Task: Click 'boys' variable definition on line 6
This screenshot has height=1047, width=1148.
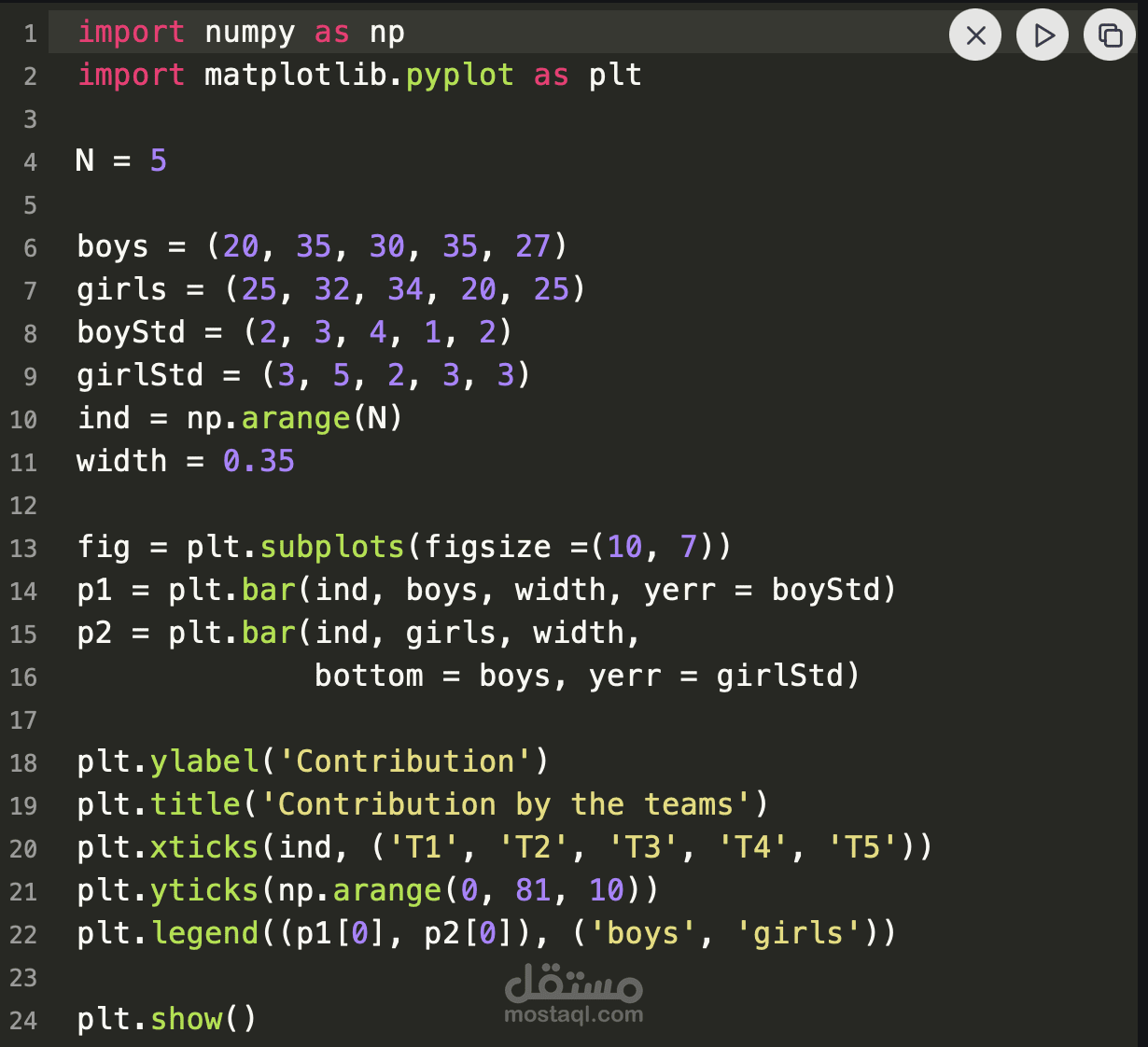Action: [113, 247]
